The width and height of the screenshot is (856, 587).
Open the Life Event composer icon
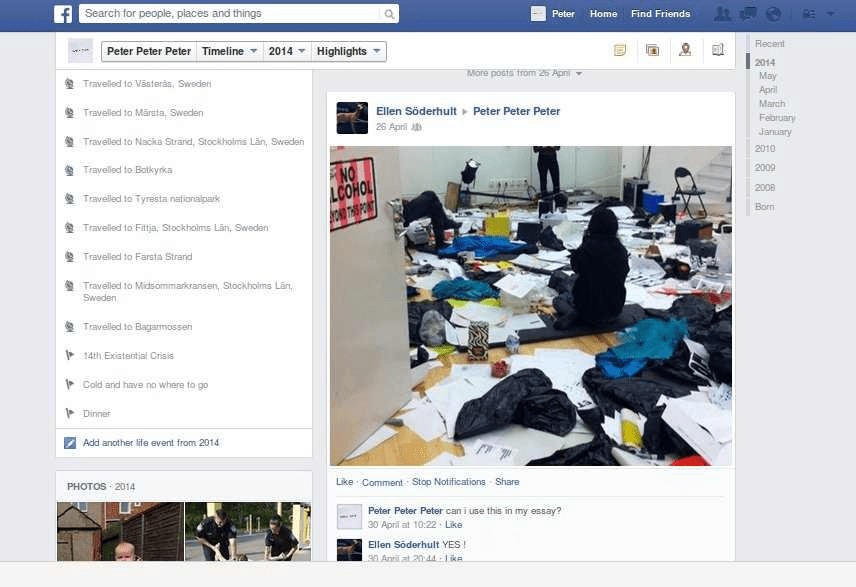tap(717, 50)
